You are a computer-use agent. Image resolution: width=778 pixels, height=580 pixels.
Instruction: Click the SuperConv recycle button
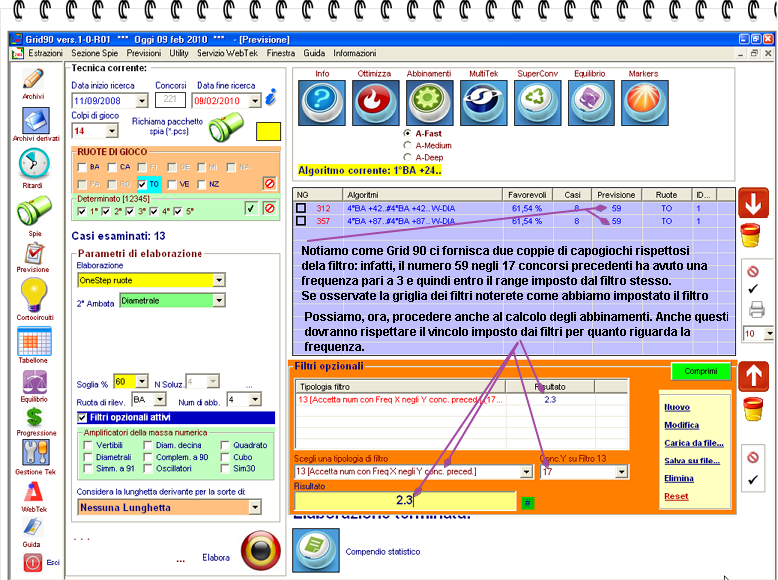tap(537, 103)
